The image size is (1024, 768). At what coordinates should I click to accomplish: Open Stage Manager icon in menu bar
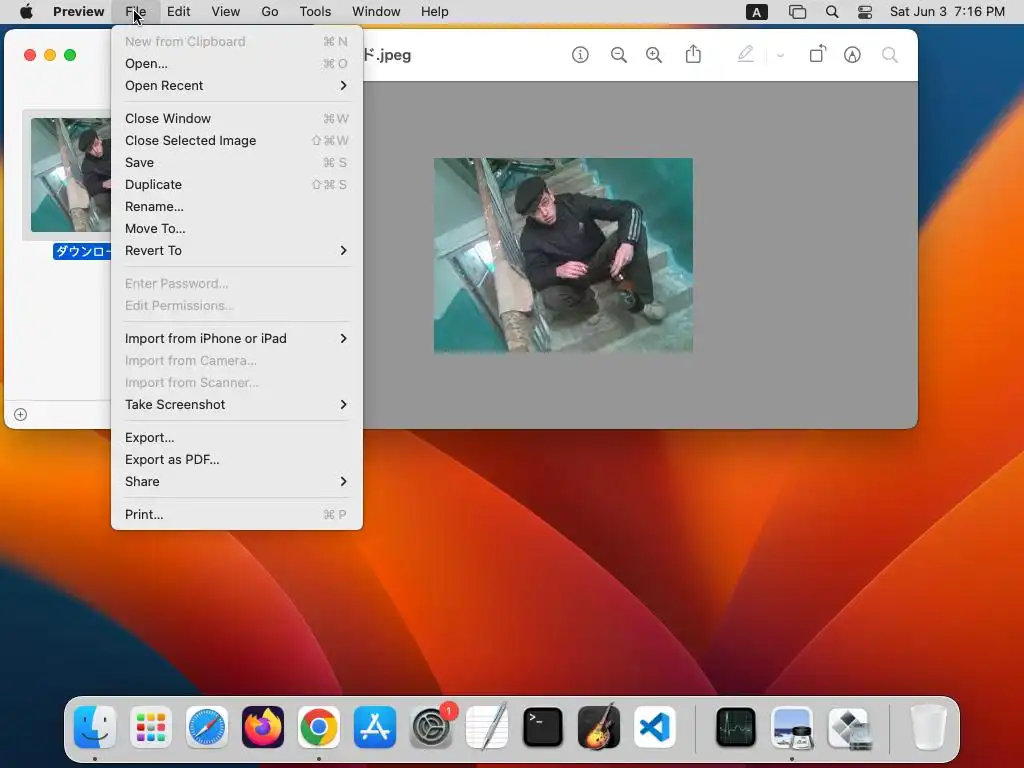(x=797, y=12)
